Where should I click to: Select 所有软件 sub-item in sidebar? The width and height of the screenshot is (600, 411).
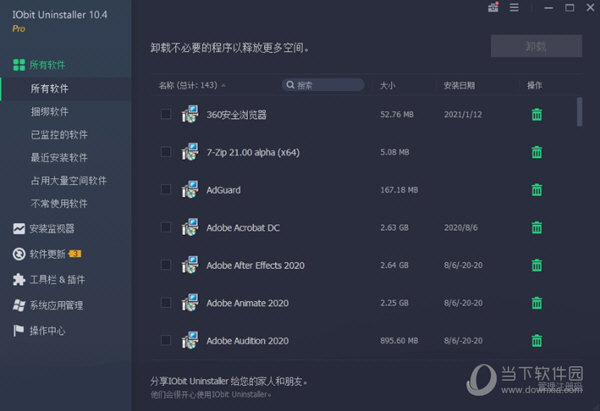[x=49, y=89]
